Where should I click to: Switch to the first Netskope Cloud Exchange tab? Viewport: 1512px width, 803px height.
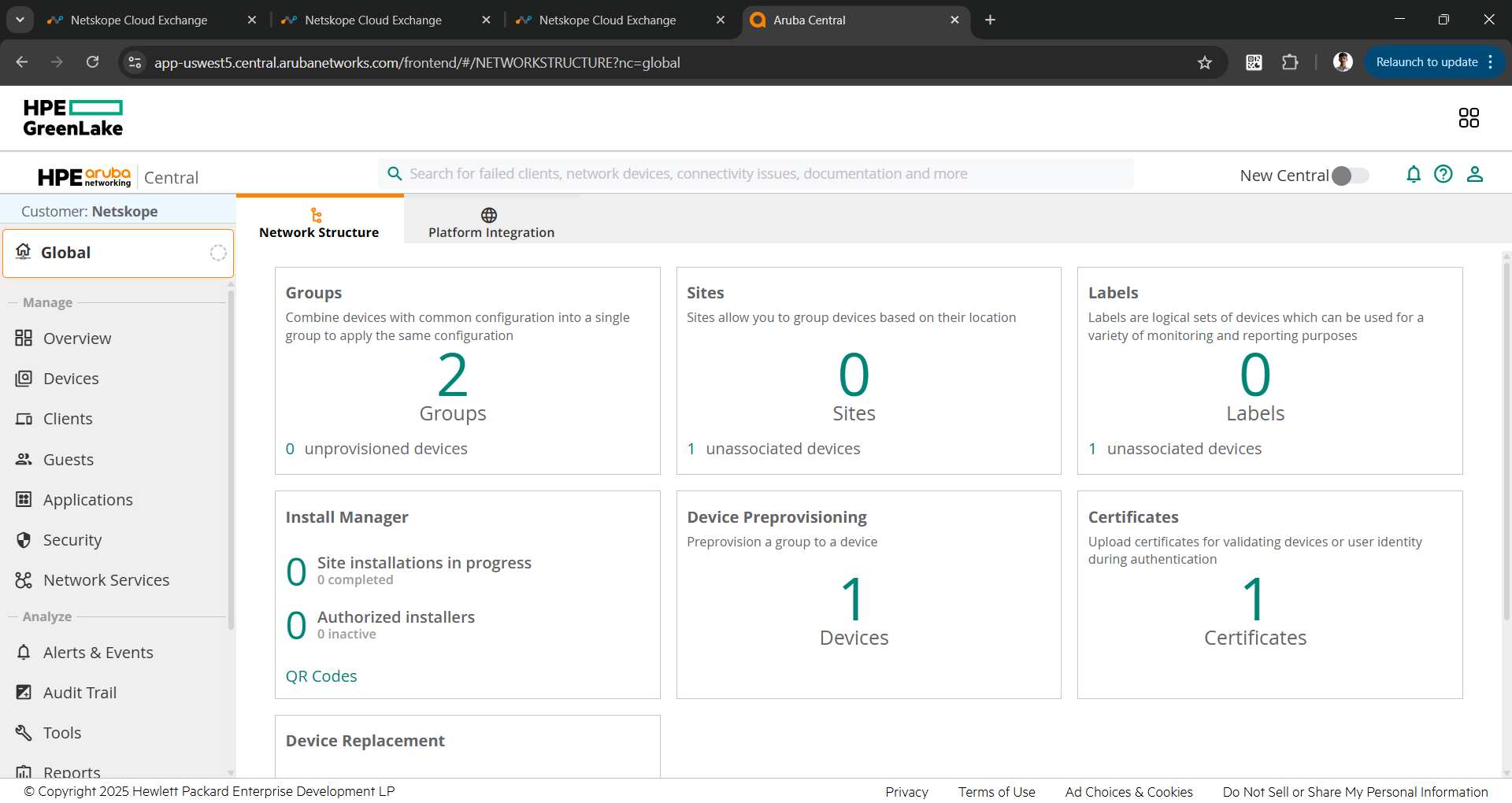click(139, 20)
